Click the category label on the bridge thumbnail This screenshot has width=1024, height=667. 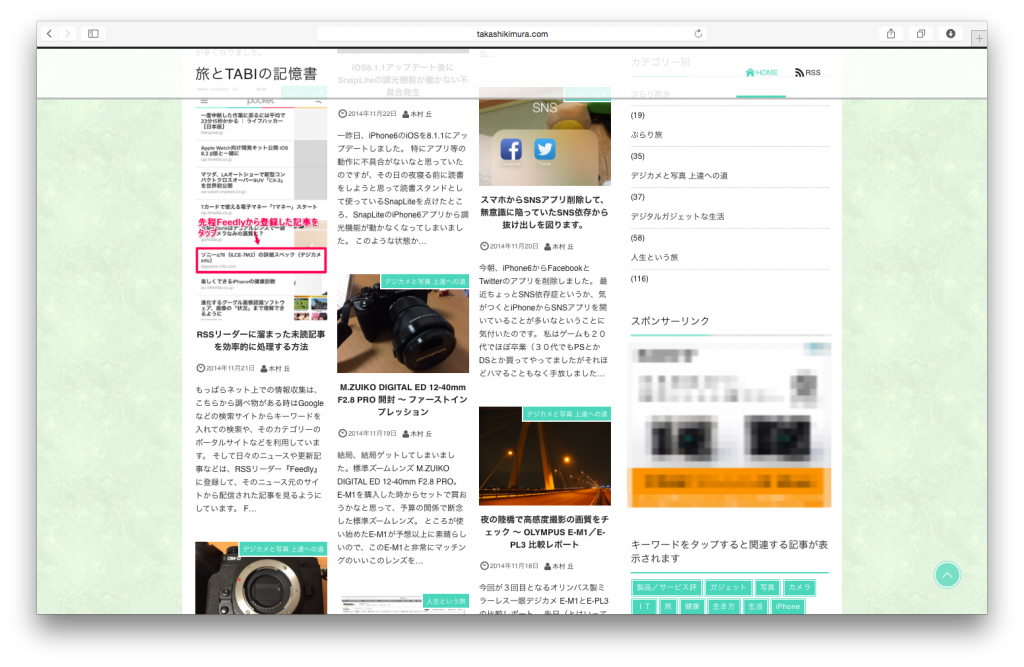(567, 414)
